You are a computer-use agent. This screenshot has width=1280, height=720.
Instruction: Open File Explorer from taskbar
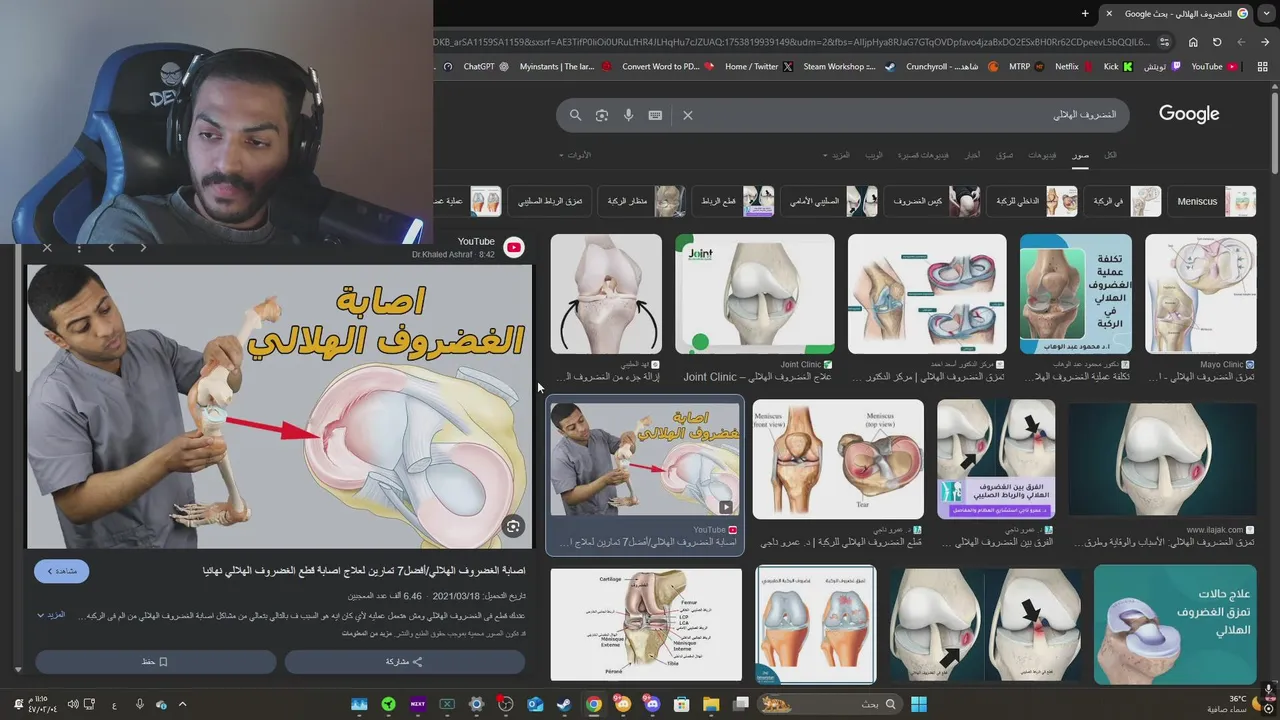(711, 704)
